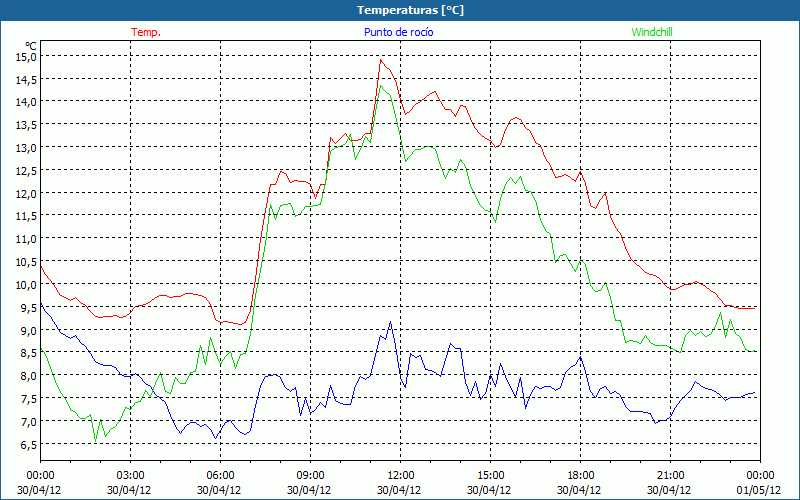Screen dimensions: 800x500
Task: Click the Temperaturas [°C] chart title
Action: (x=410, y=10)
